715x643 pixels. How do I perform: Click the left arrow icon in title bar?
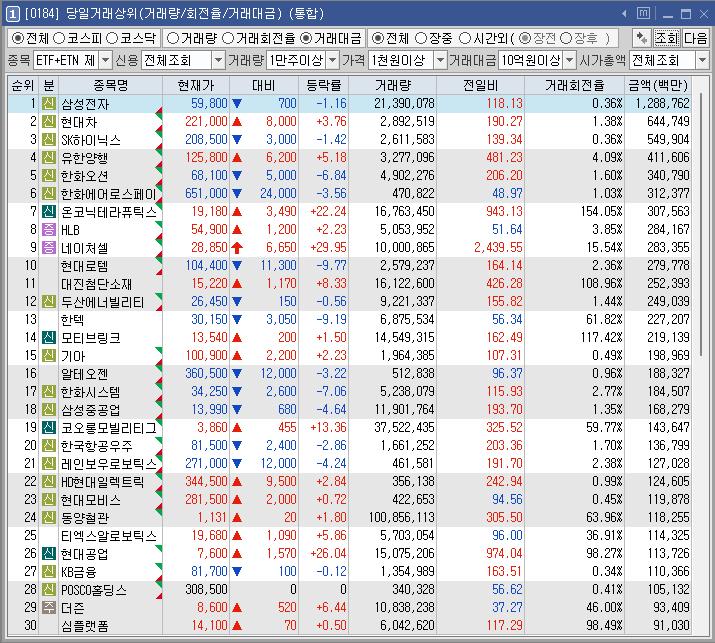624,14
